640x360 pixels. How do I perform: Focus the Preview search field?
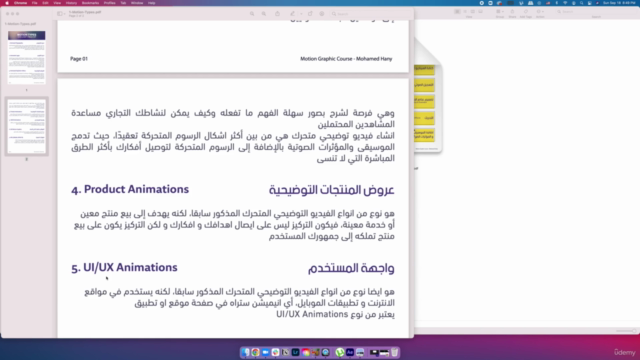tap(369, 13)
